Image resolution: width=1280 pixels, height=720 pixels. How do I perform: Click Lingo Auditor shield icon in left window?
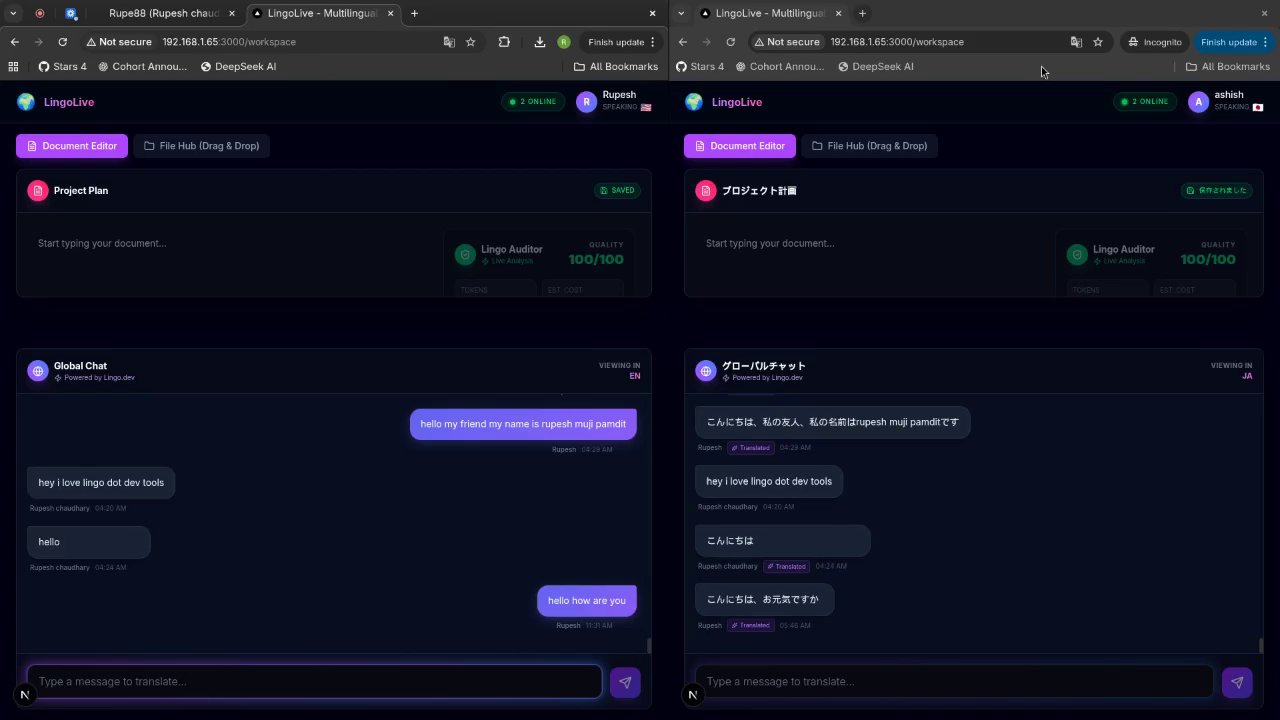[x=465, y=255]
